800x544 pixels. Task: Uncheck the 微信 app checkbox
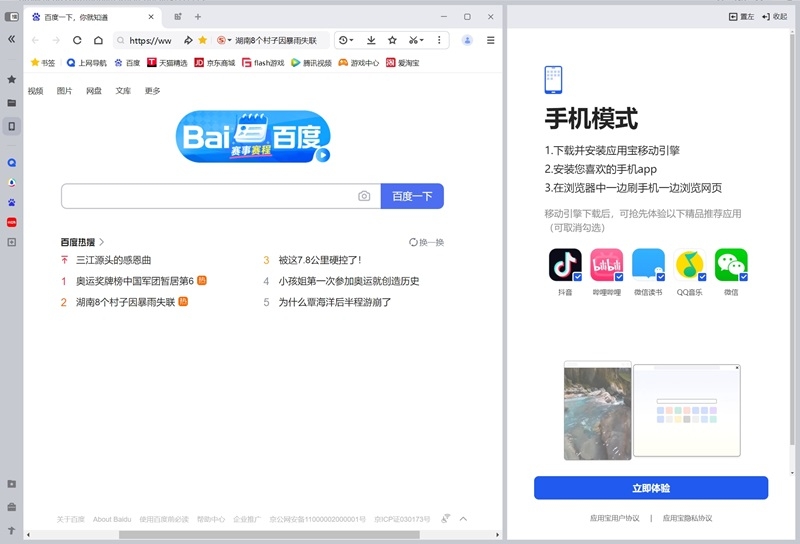[743, 277]
